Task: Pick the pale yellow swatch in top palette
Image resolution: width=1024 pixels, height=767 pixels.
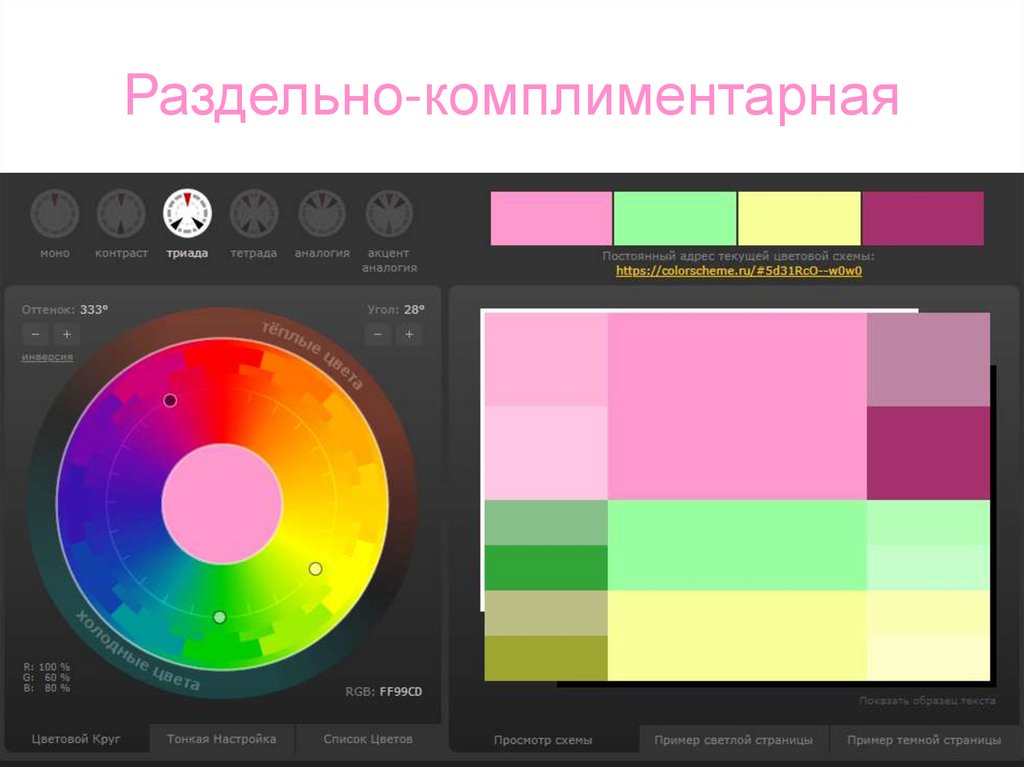Action: pos(799,218)
